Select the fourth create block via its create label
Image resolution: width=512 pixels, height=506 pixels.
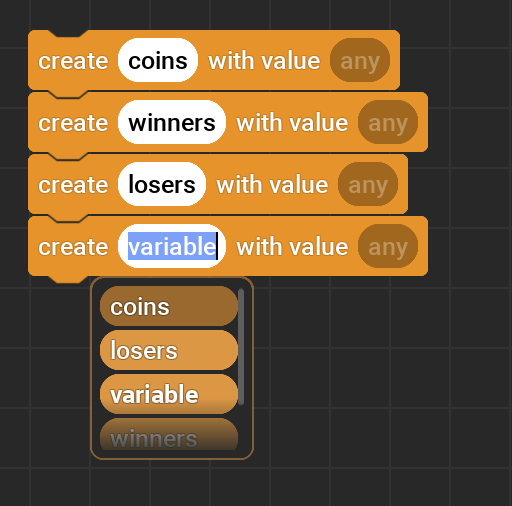pyautogui.click(x=73, y=247)
